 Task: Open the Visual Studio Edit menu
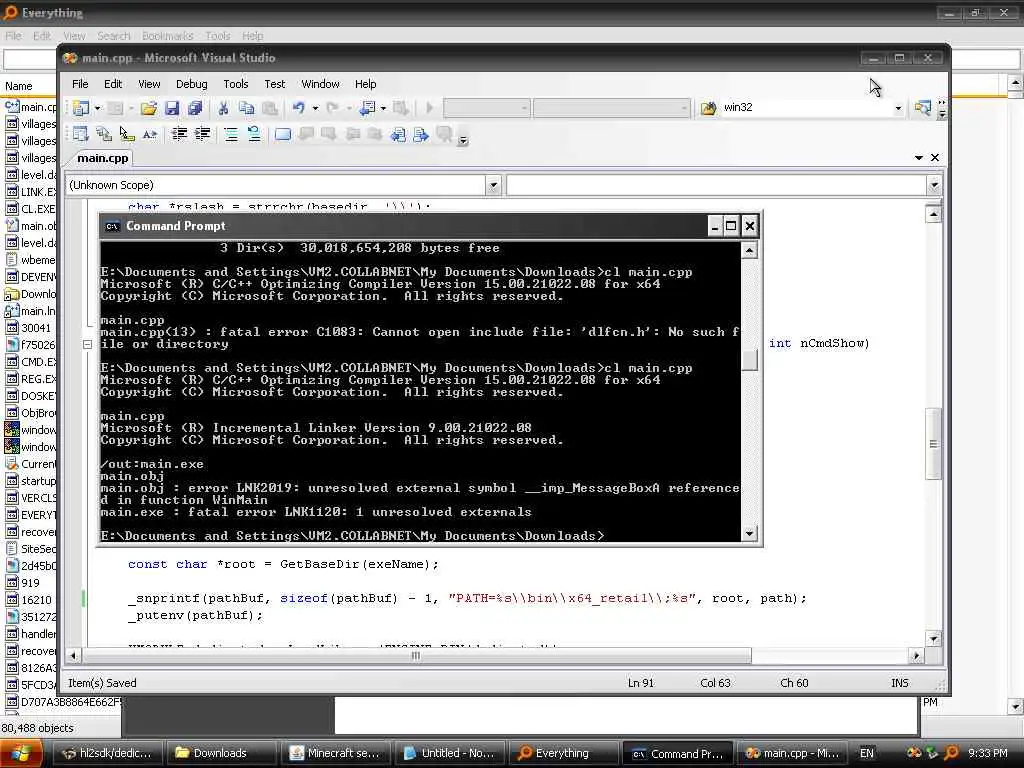[113, 84]
